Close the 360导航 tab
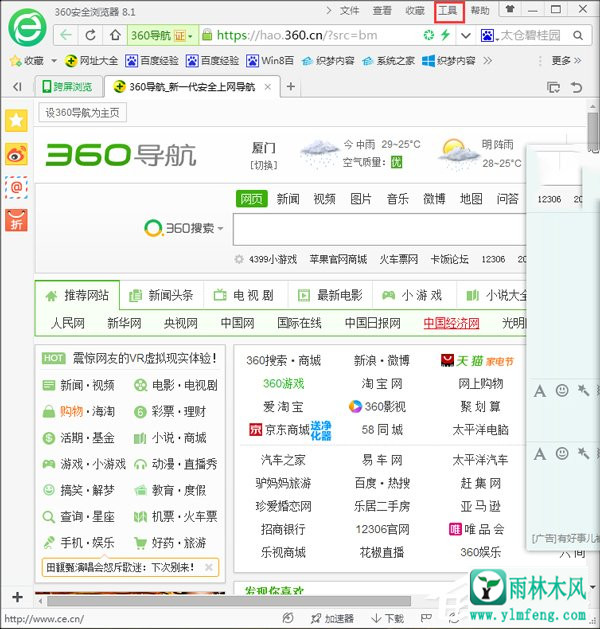The height and width of the screenshot is (629, 600). 268,87
